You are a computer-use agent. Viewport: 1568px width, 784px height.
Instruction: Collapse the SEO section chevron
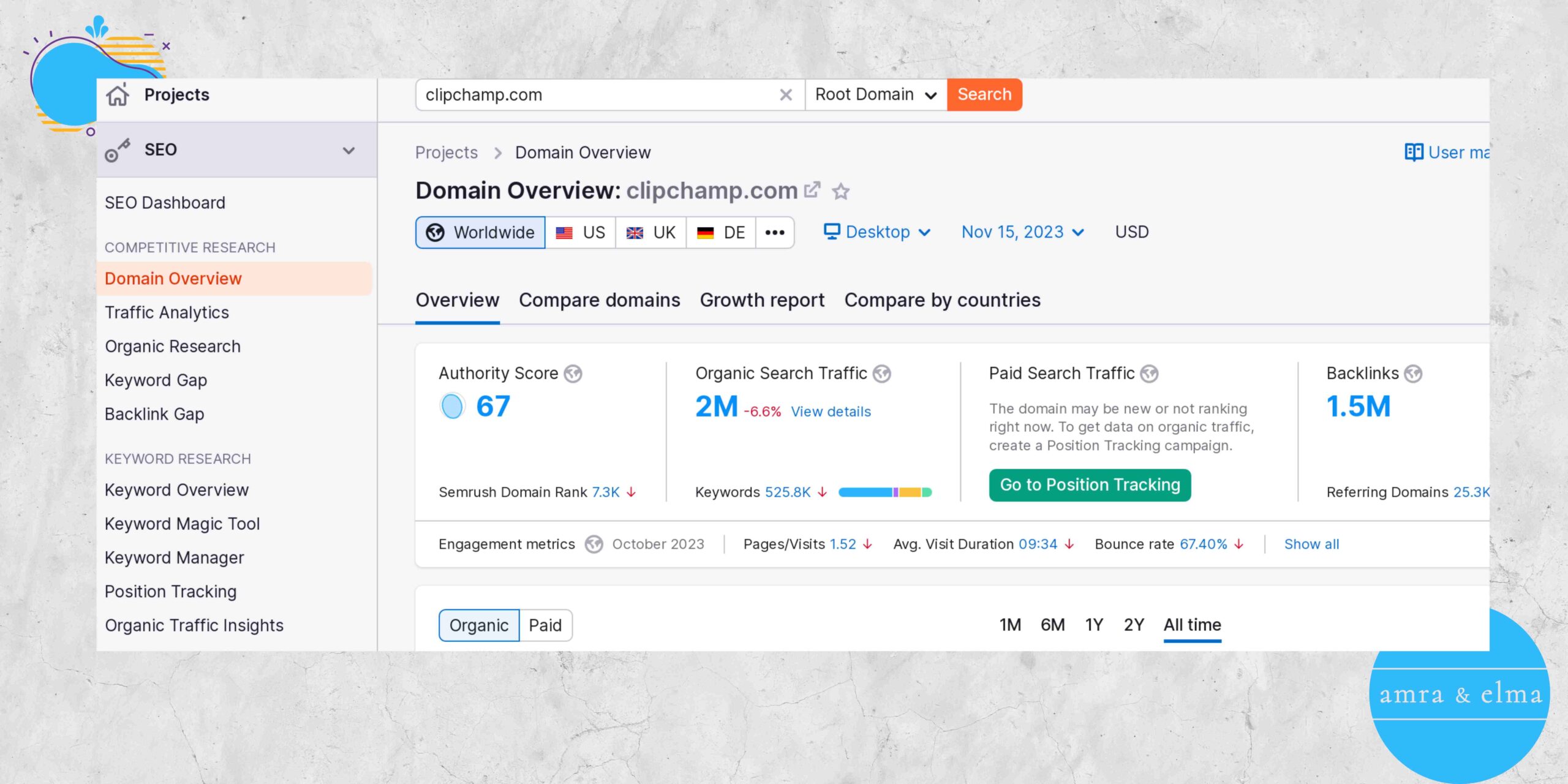pos(349,151)
